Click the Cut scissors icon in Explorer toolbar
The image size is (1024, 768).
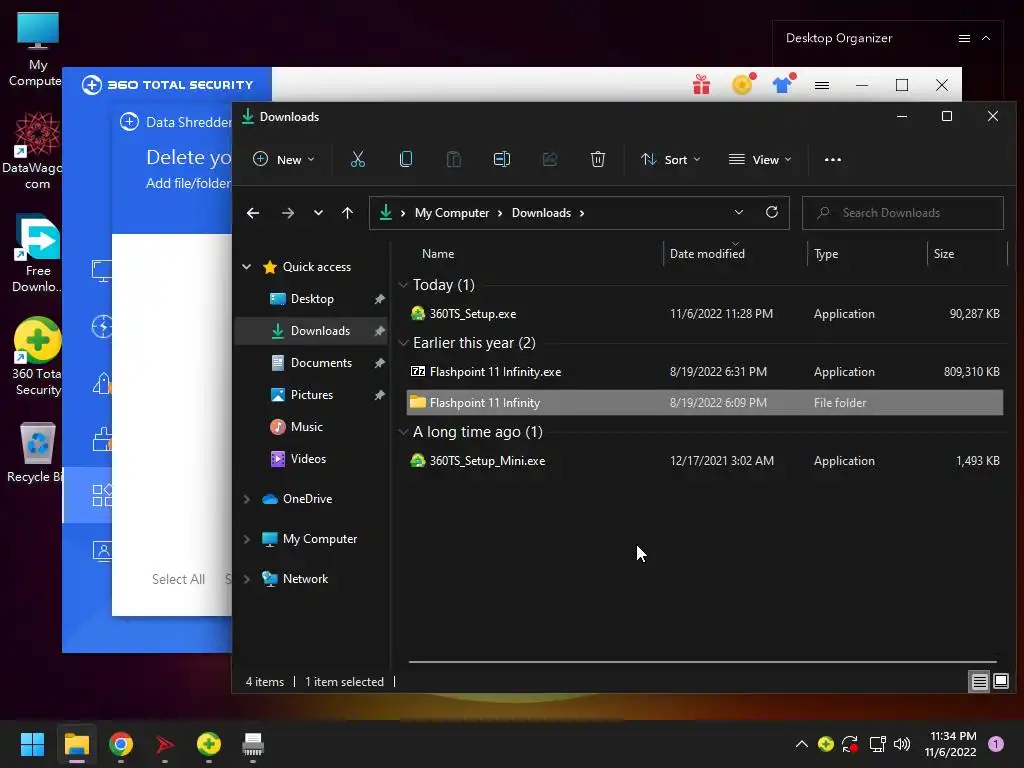357,159
